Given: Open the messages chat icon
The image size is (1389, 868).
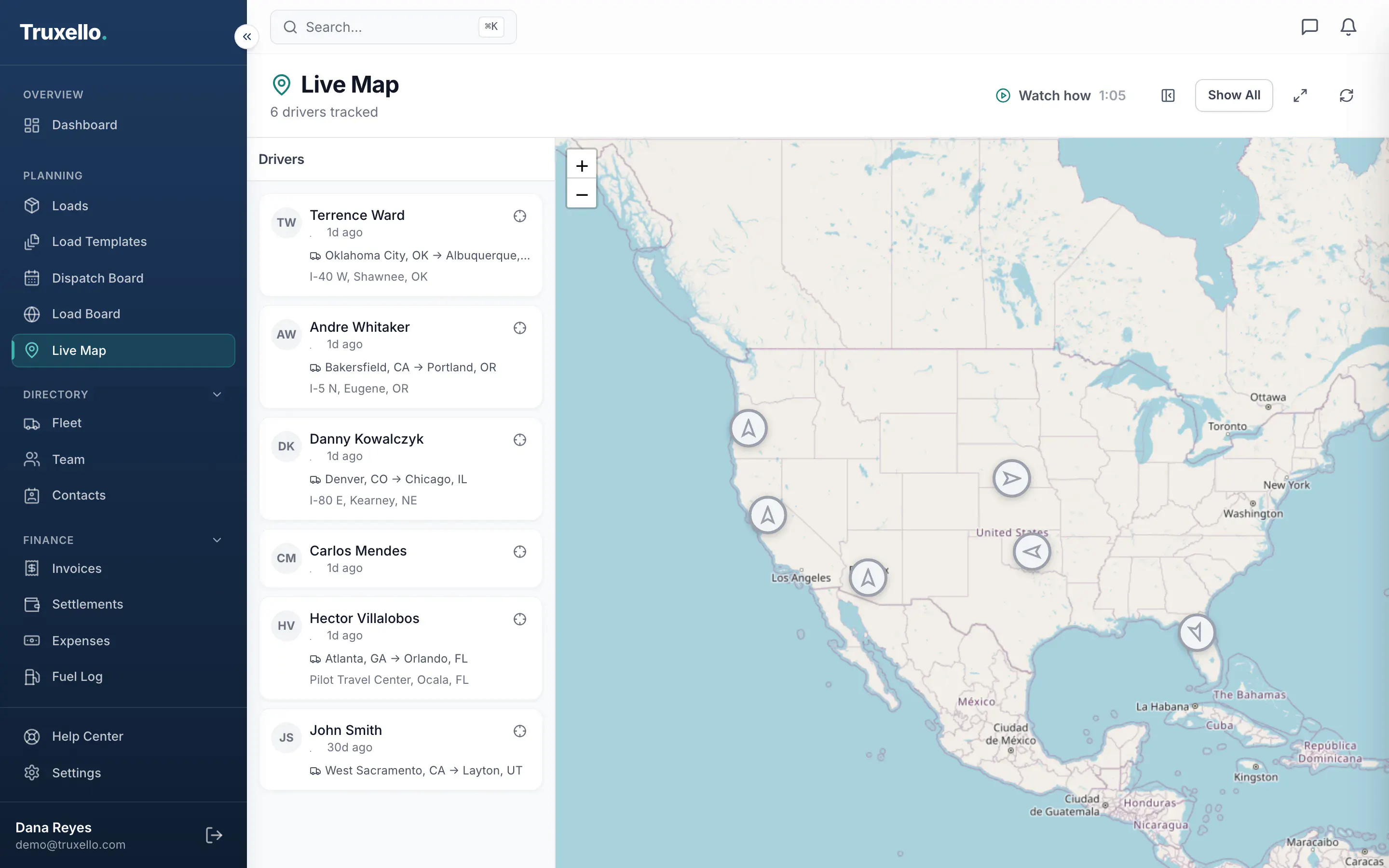Looking at the screenshot, I should pos(1309,27).
